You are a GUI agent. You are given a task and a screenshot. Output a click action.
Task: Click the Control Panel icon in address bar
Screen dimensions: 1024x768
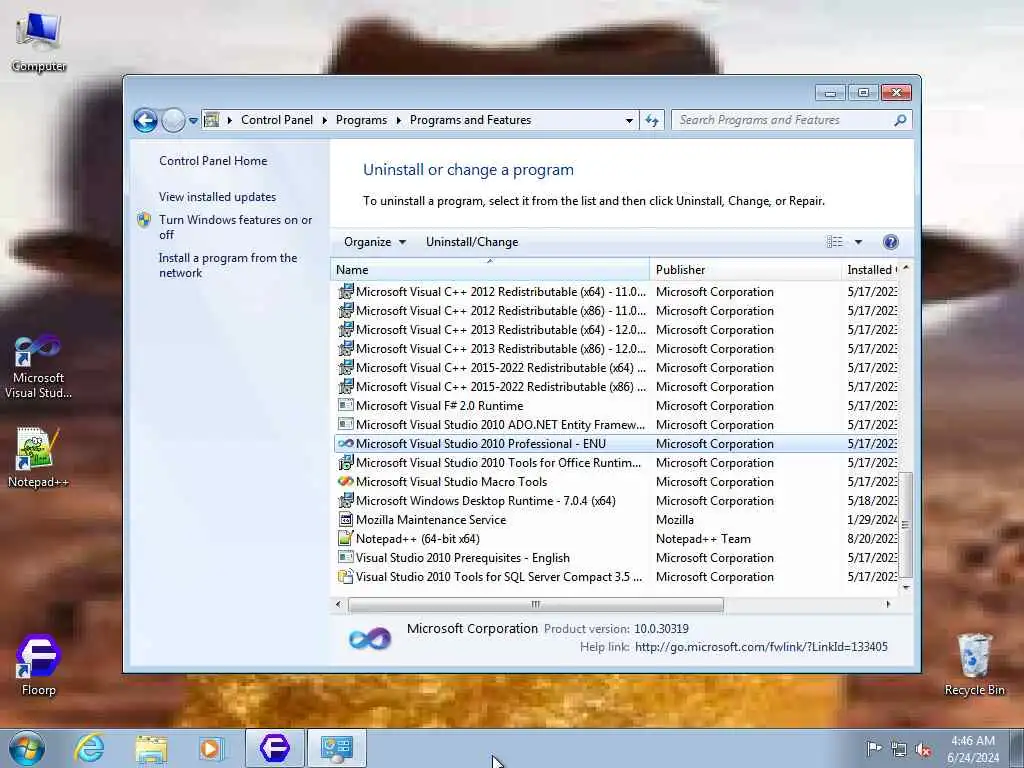pos(212,120)
